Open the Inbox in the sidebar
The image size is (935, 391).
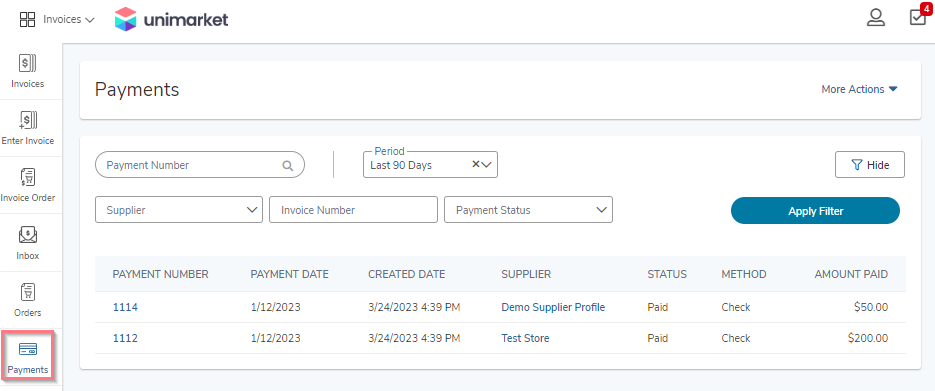click(27, 243)
